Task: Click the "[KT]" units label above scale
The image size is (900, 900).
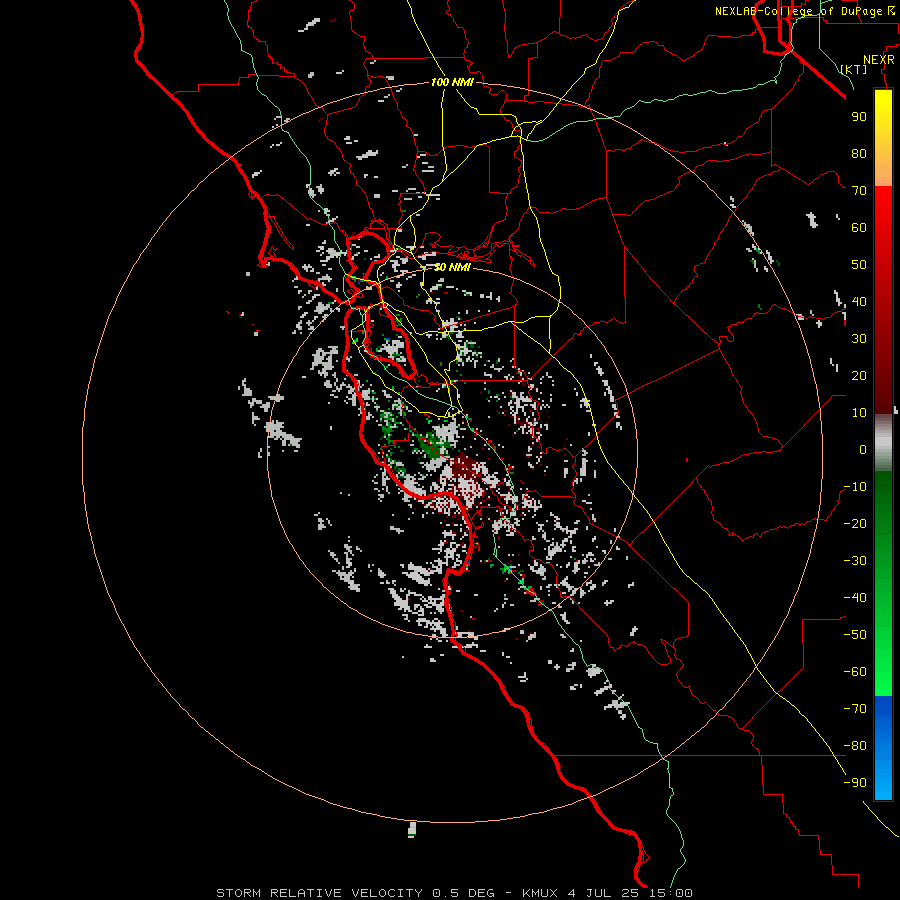Action: (854, 69)
